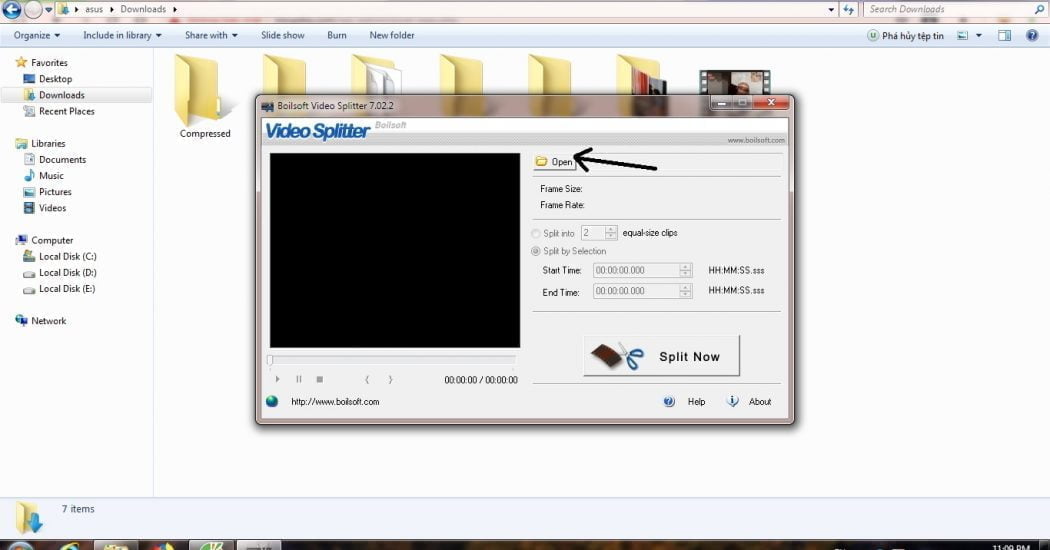Select Local Disk (D:)

point(68,272)
